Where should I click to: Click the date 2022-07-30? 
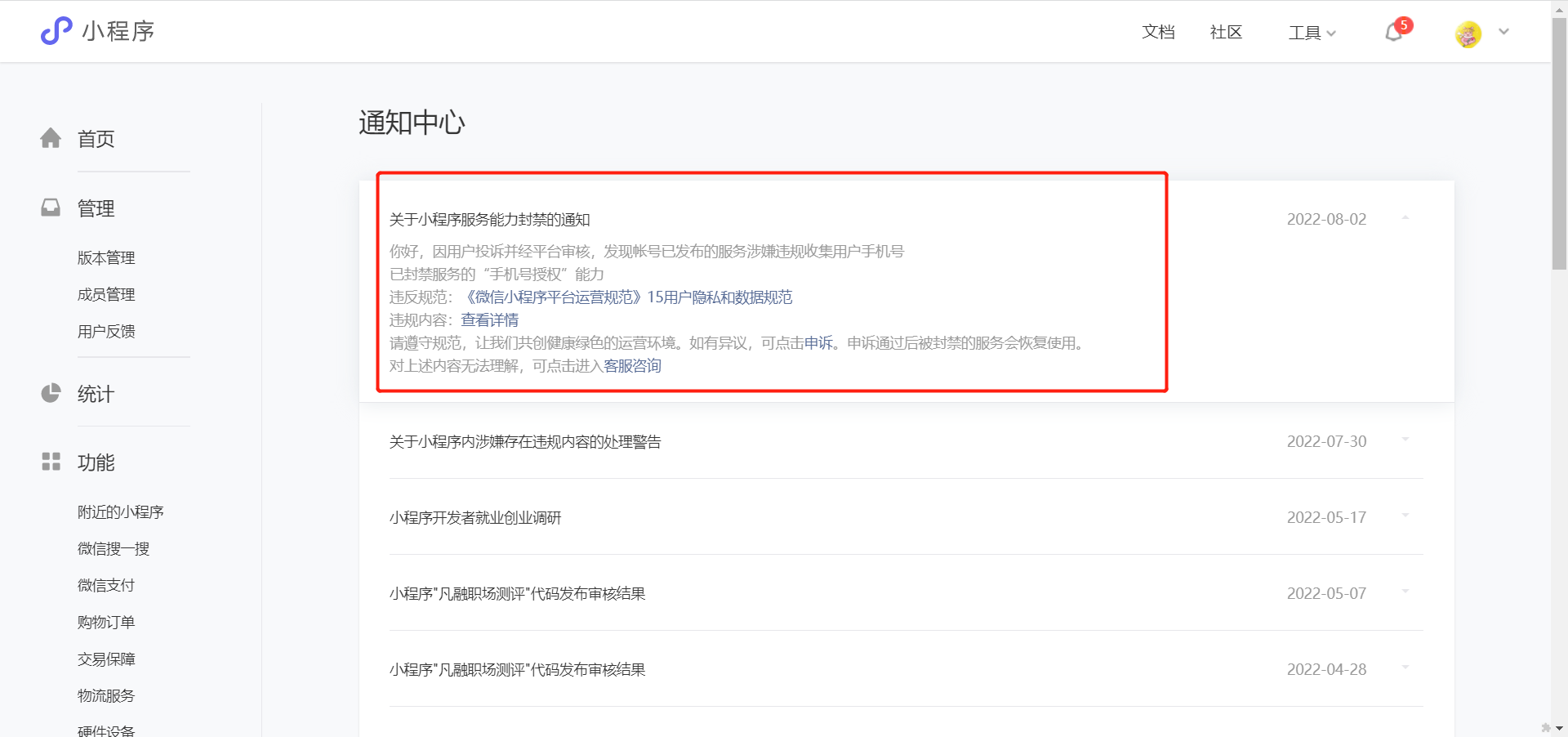(x=1326, y=441)
